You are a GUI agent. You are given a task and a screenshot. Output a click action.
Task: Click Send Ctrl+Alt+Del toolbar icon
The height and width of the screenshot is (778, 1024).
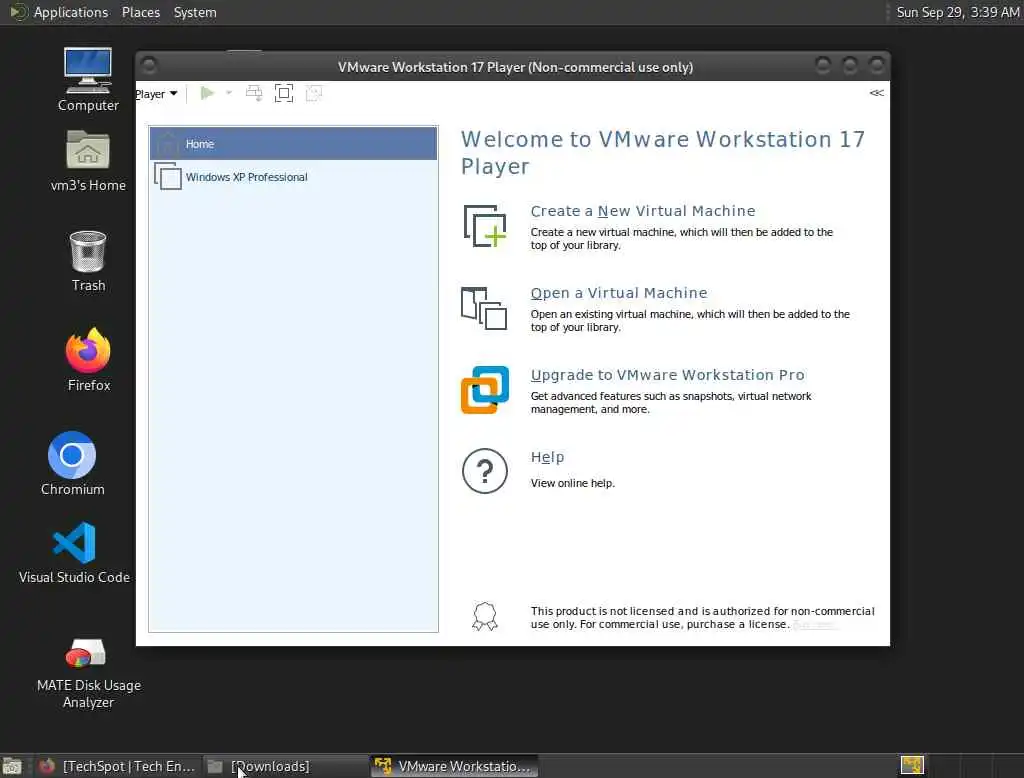[254, 93]
